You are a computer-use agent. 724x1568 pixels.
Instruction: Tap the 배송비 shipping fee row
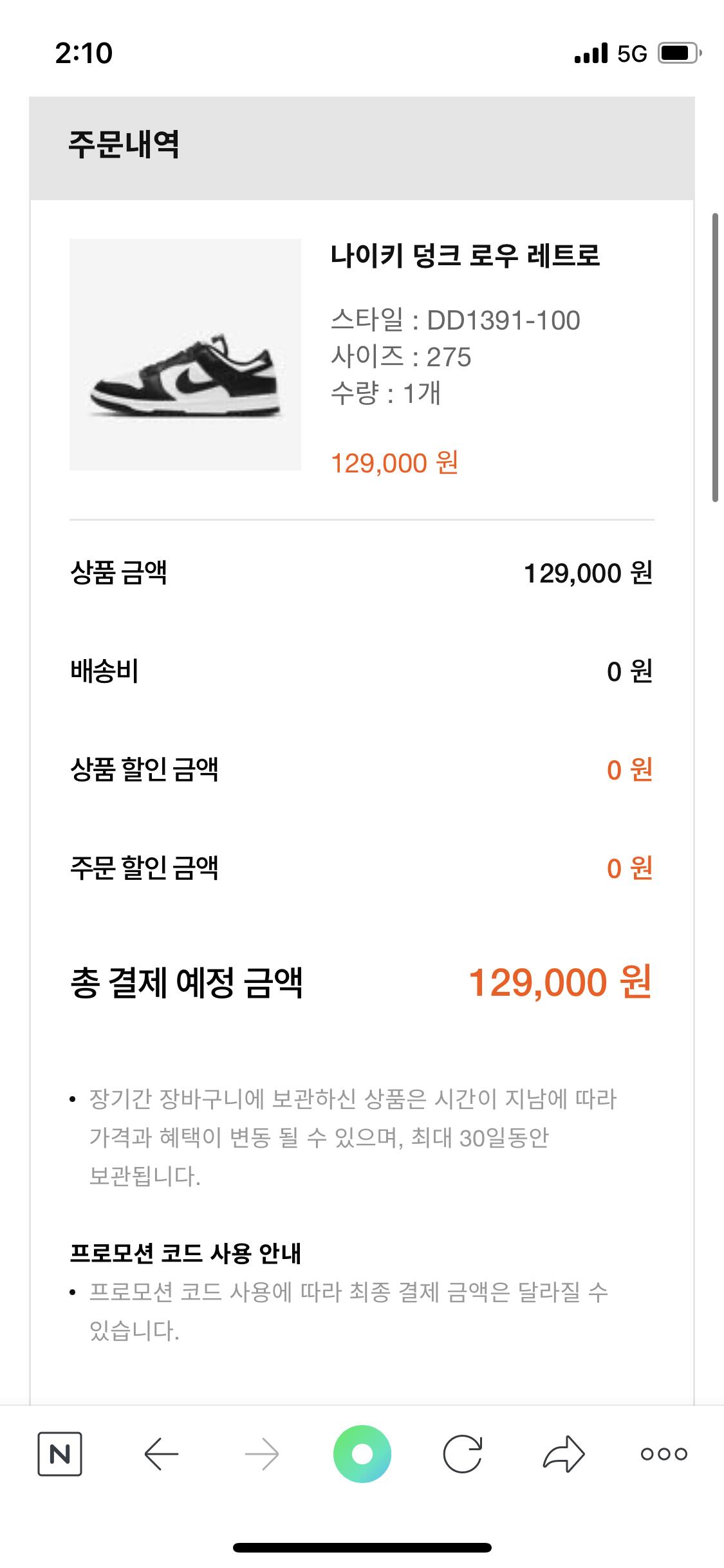pos(104,671)
